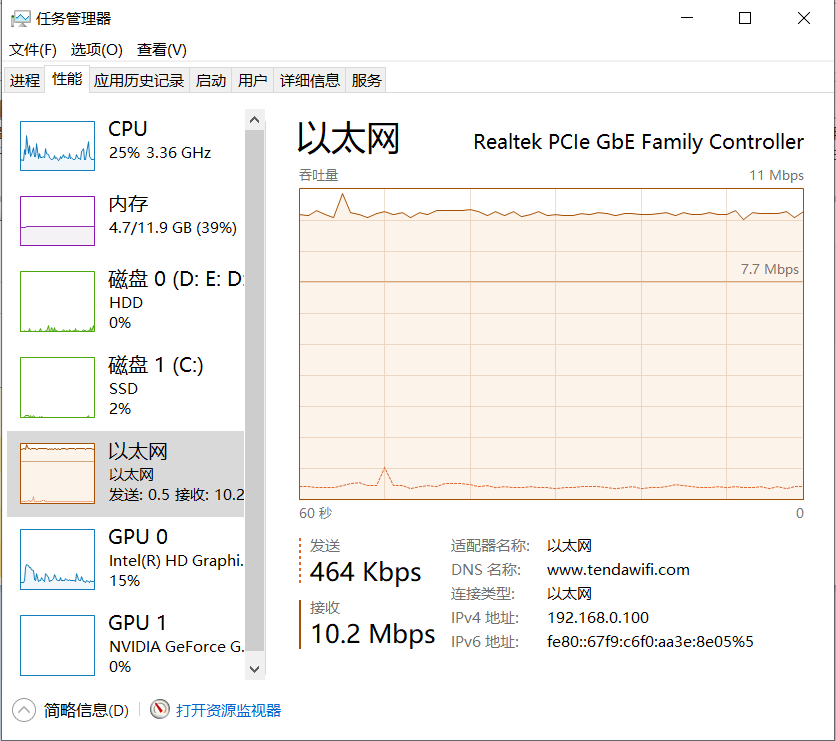Open the 选项(O) menu
Image resolution: width=836 pixels, height=741 pixels.
pyautogui.click(x=96, y=50)
